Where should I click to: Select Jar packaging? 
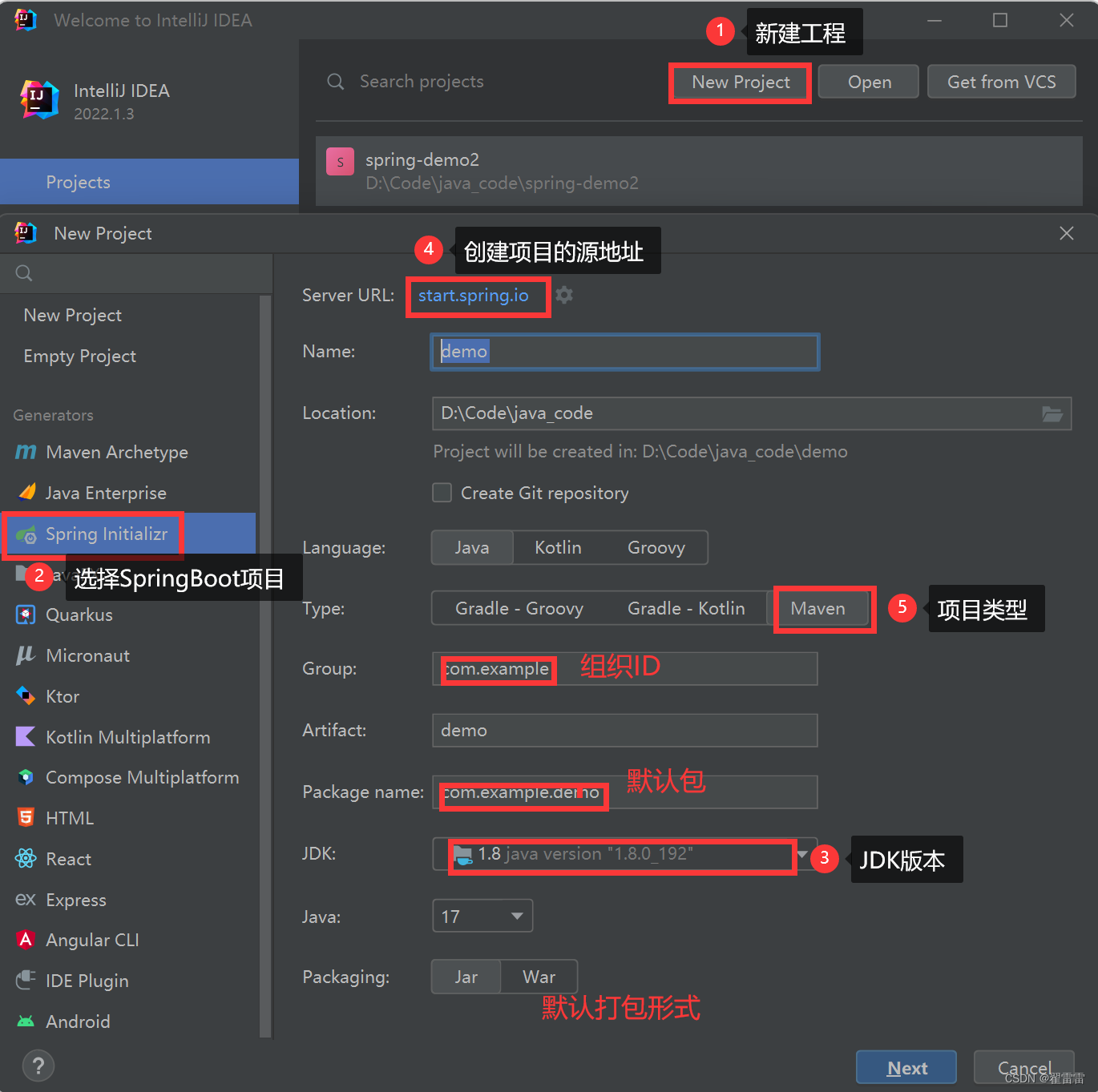pos(466,977)
